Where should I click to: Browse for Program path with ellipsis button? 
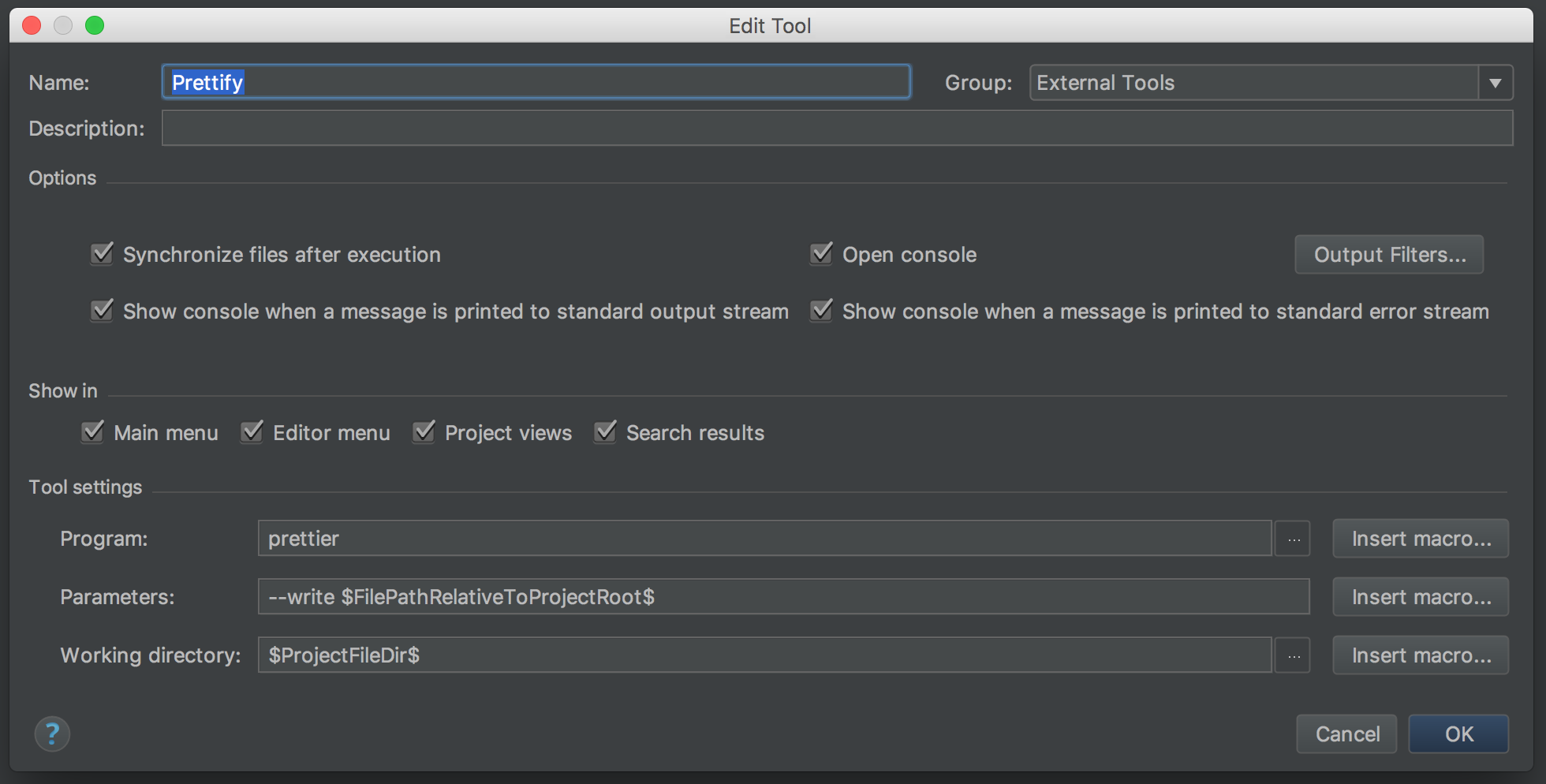click(1294, 539)
